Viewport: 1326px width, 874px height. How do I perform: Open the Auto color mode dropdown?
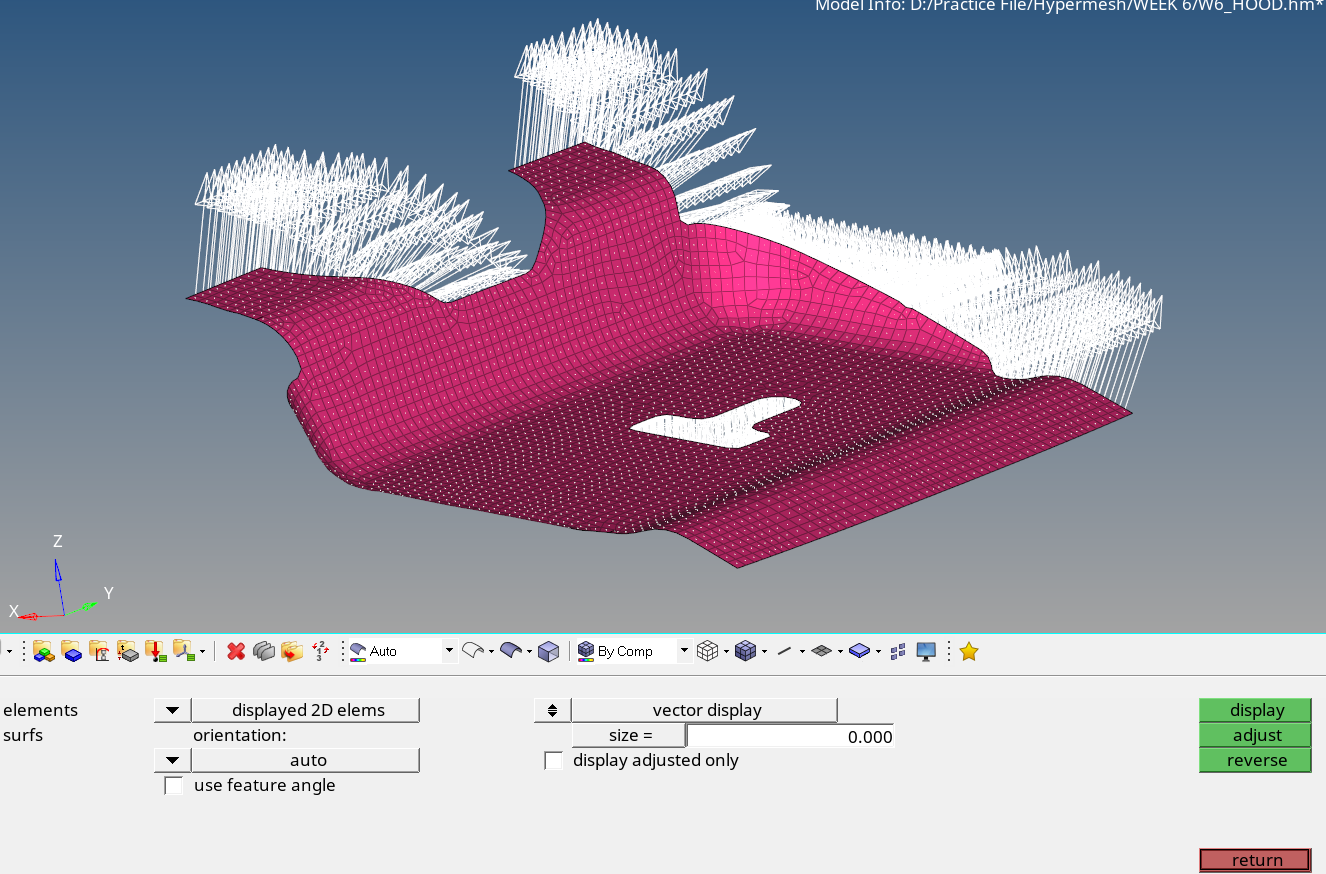click(x=449, y=651)
